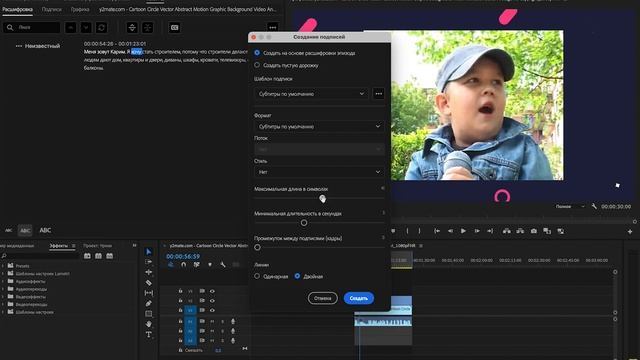Viewport: 640px width, 360px height.
Task: Lock the V3 video track
Action: click(x=180, y=291)
